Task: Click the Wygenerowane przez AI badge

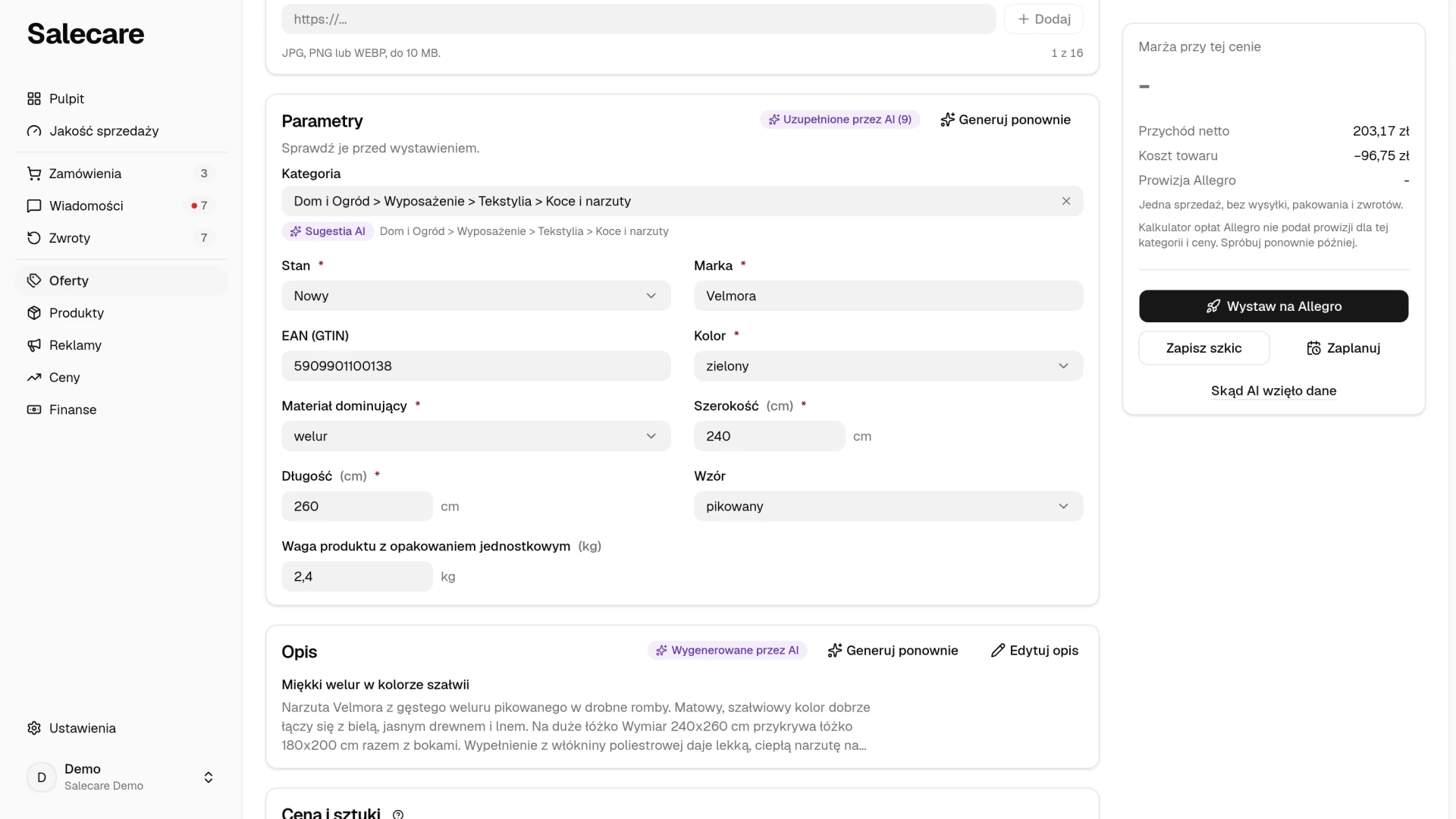Action: pos(727,650)
